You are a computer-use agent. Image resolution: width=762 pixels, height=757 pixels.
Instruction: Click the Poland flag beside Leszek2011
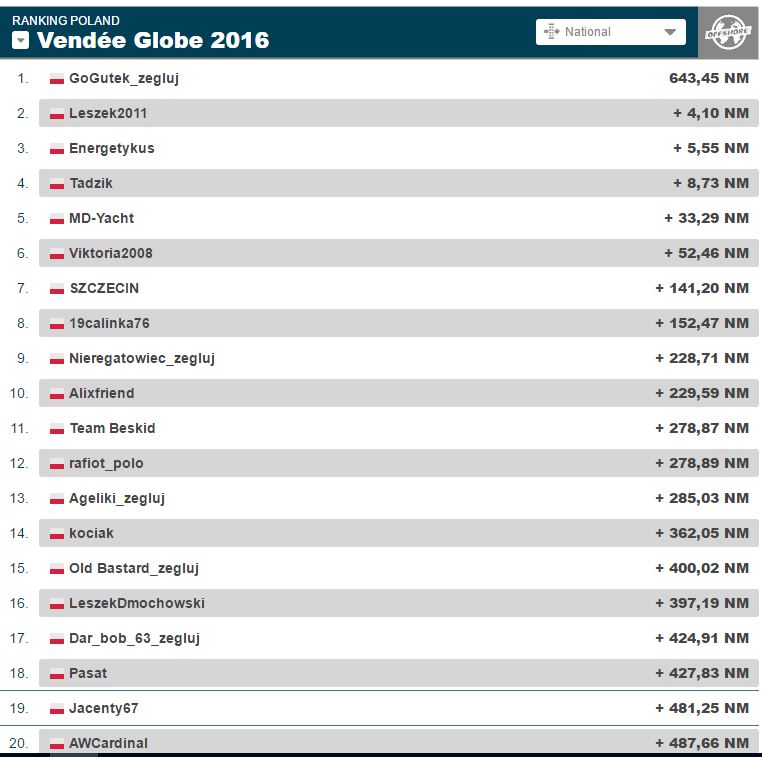[57, 114]
